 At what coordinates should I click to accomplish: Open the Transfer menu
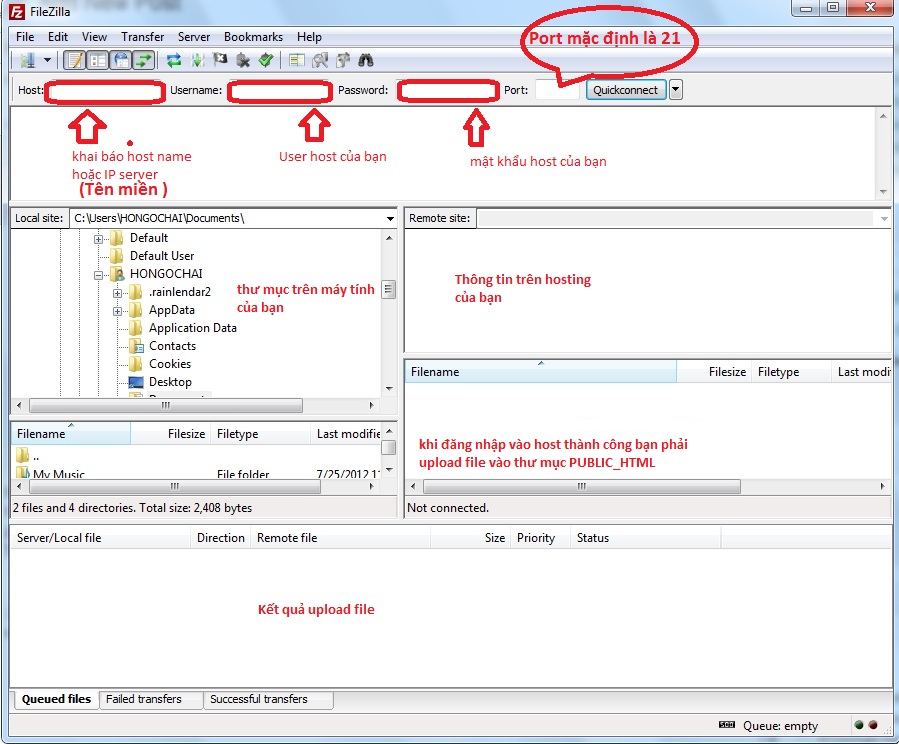143,37
